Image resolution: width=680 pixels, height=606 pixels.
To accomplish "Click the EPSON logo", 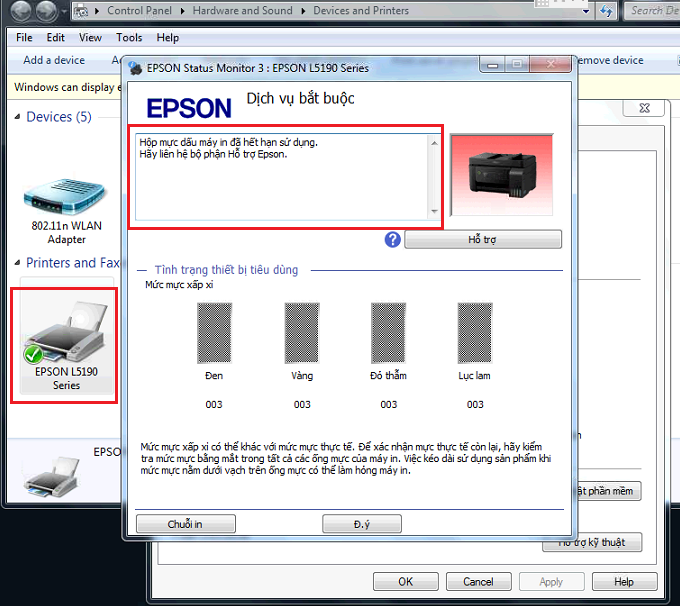I will pyautogui.click(x=189, y=108).
